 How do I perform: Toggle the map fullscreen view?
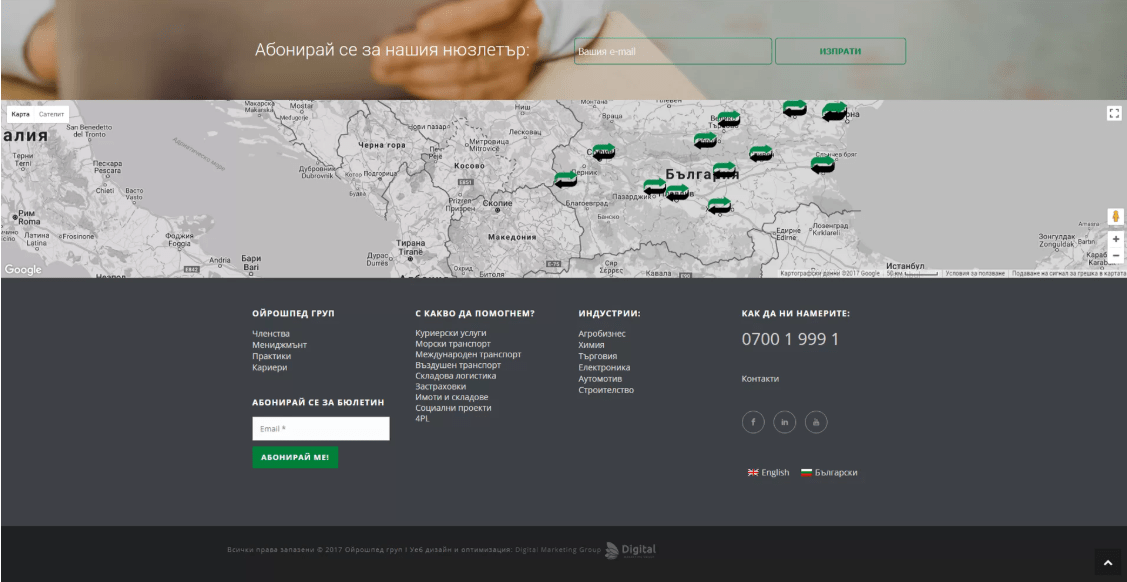coord(1114,113)
